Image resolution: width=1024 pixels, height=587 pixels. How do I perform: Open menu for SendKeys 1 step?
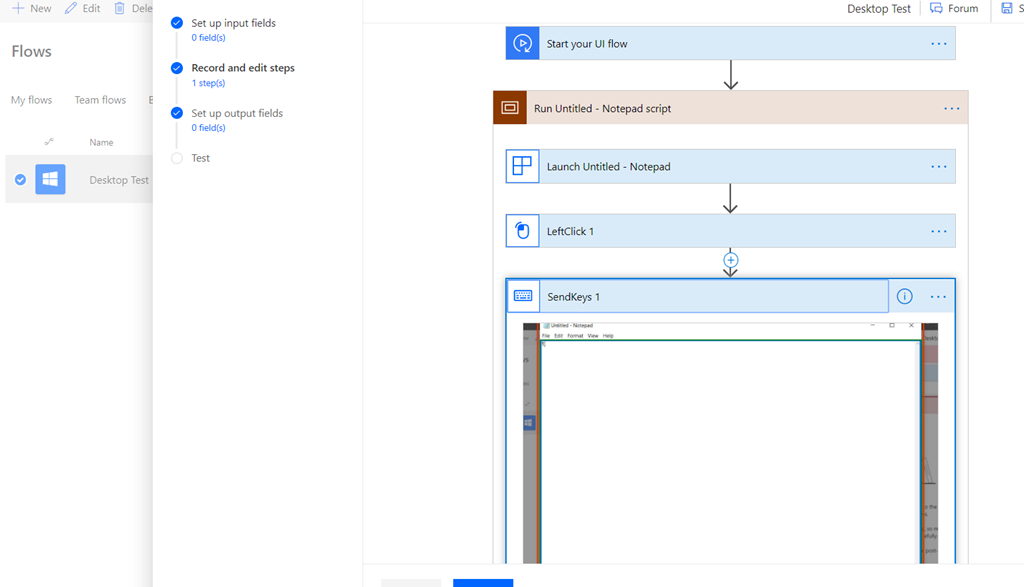(938, 296)
